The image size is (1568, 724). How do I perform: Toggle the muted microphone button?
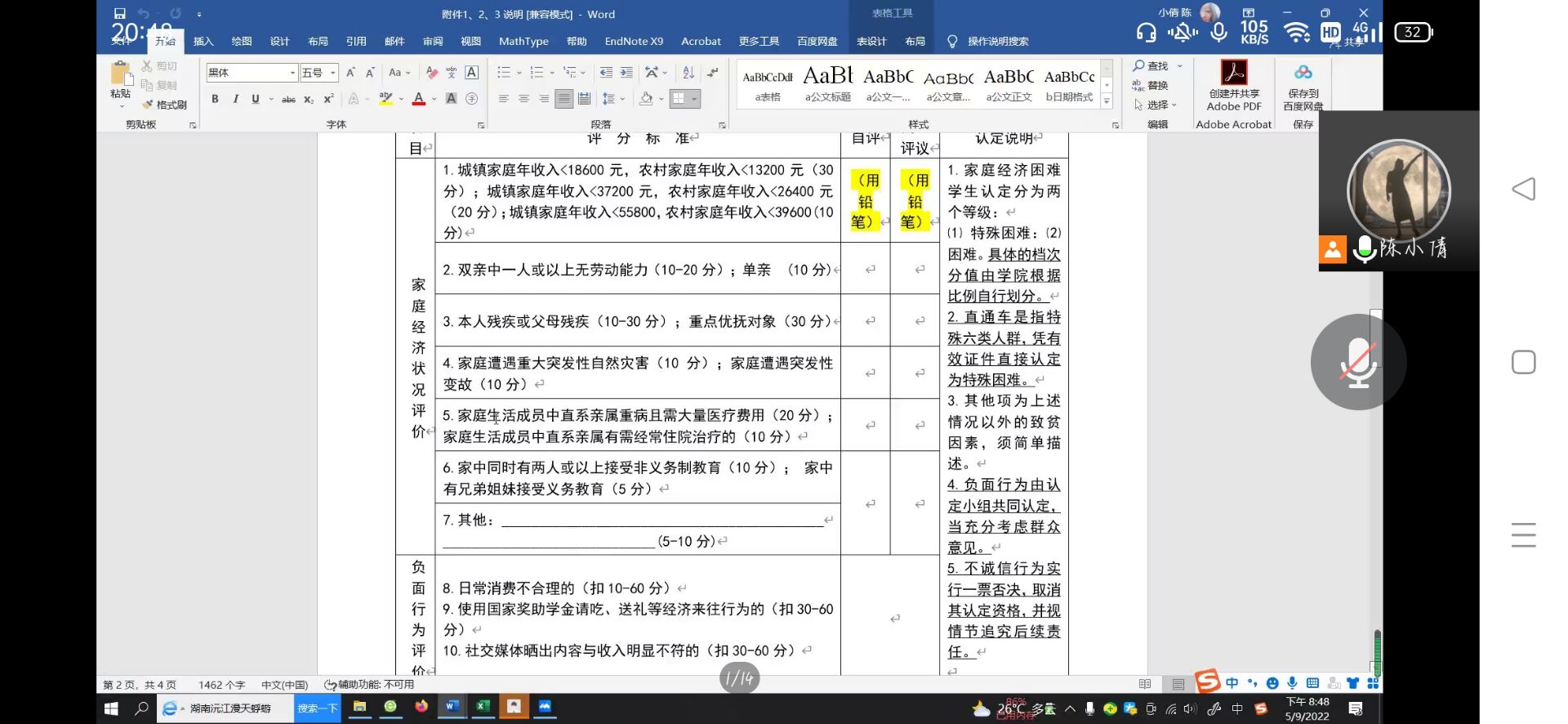pos(1357,362)
